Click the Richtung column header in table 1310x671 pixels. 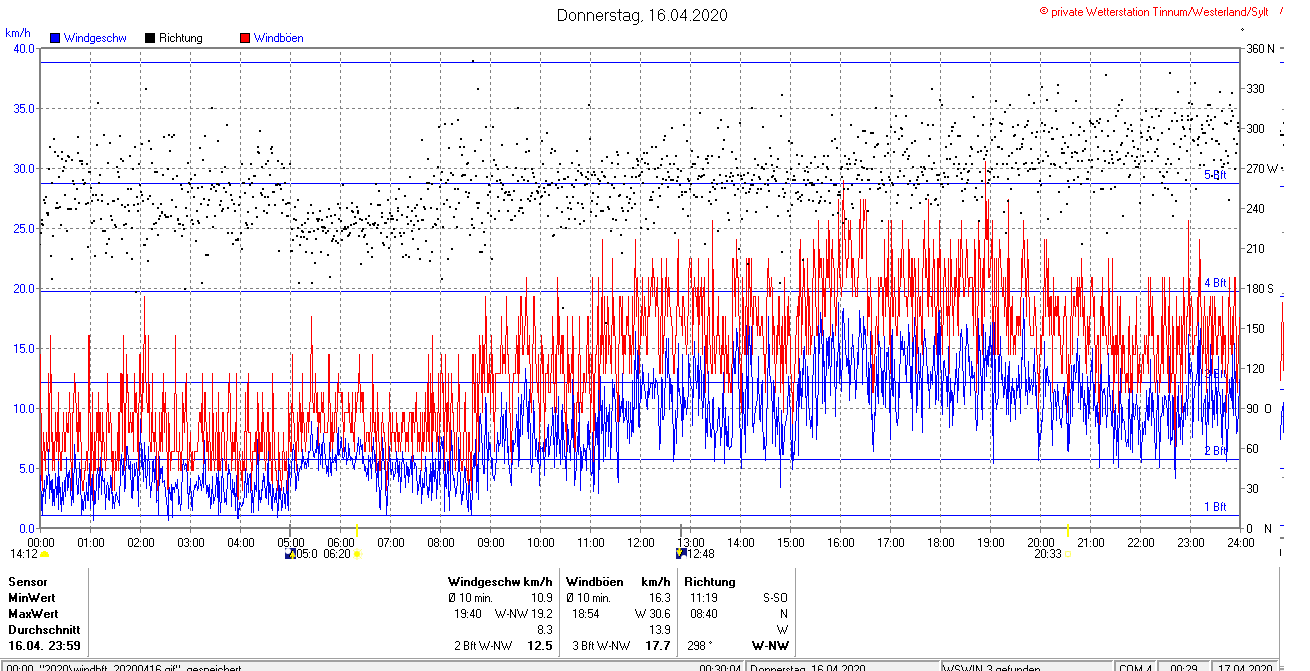710,581
